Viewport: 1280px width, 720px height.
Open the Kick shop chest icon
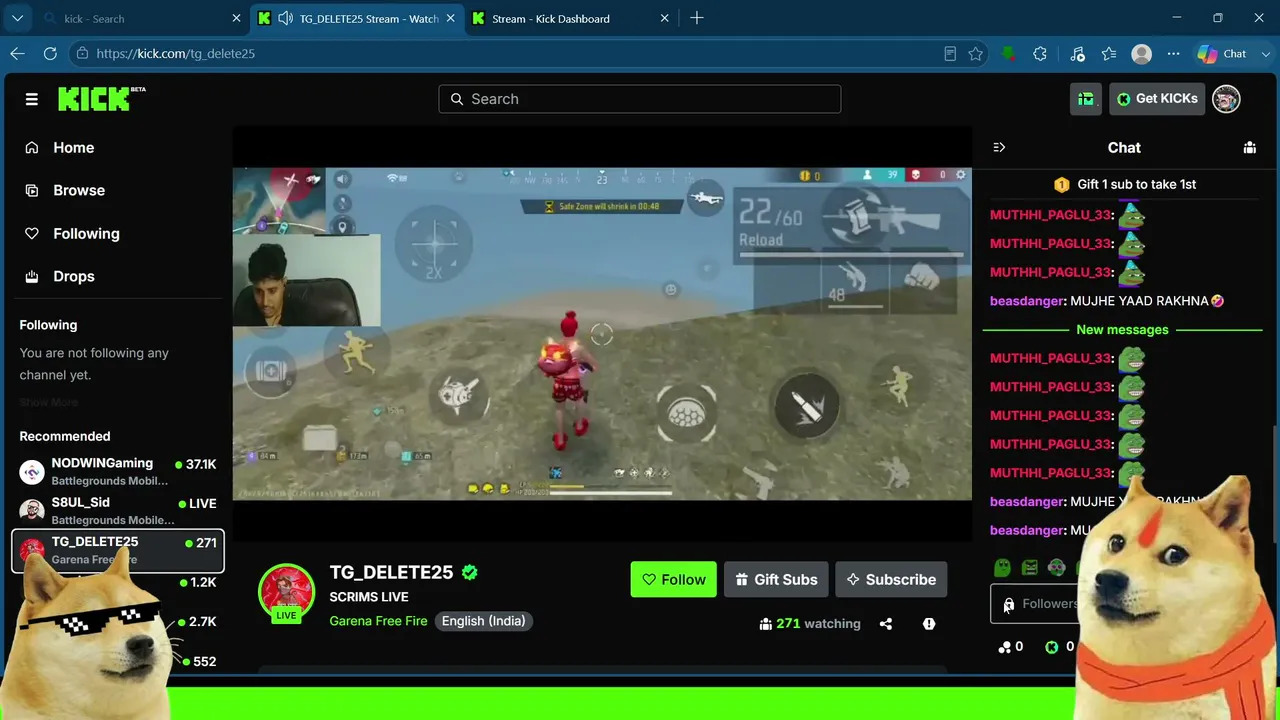coord(1086,99)
